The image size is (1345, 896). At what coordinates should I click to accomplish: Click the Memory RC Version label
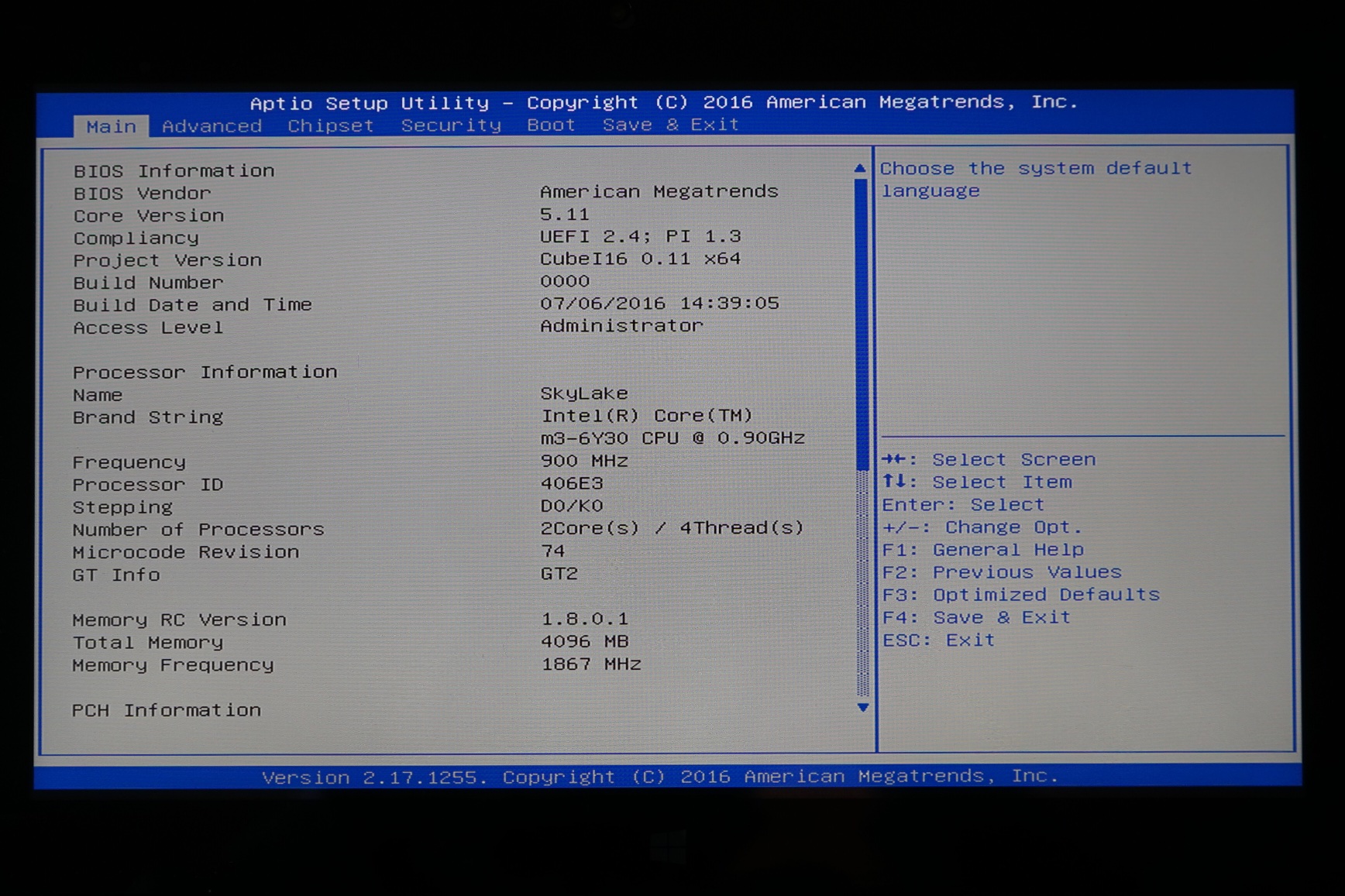pos(179,620)
